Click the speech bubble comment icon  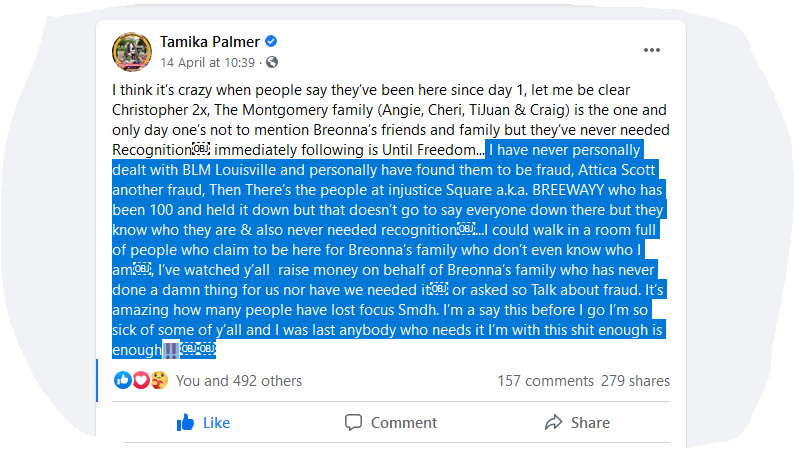point(353,422)
